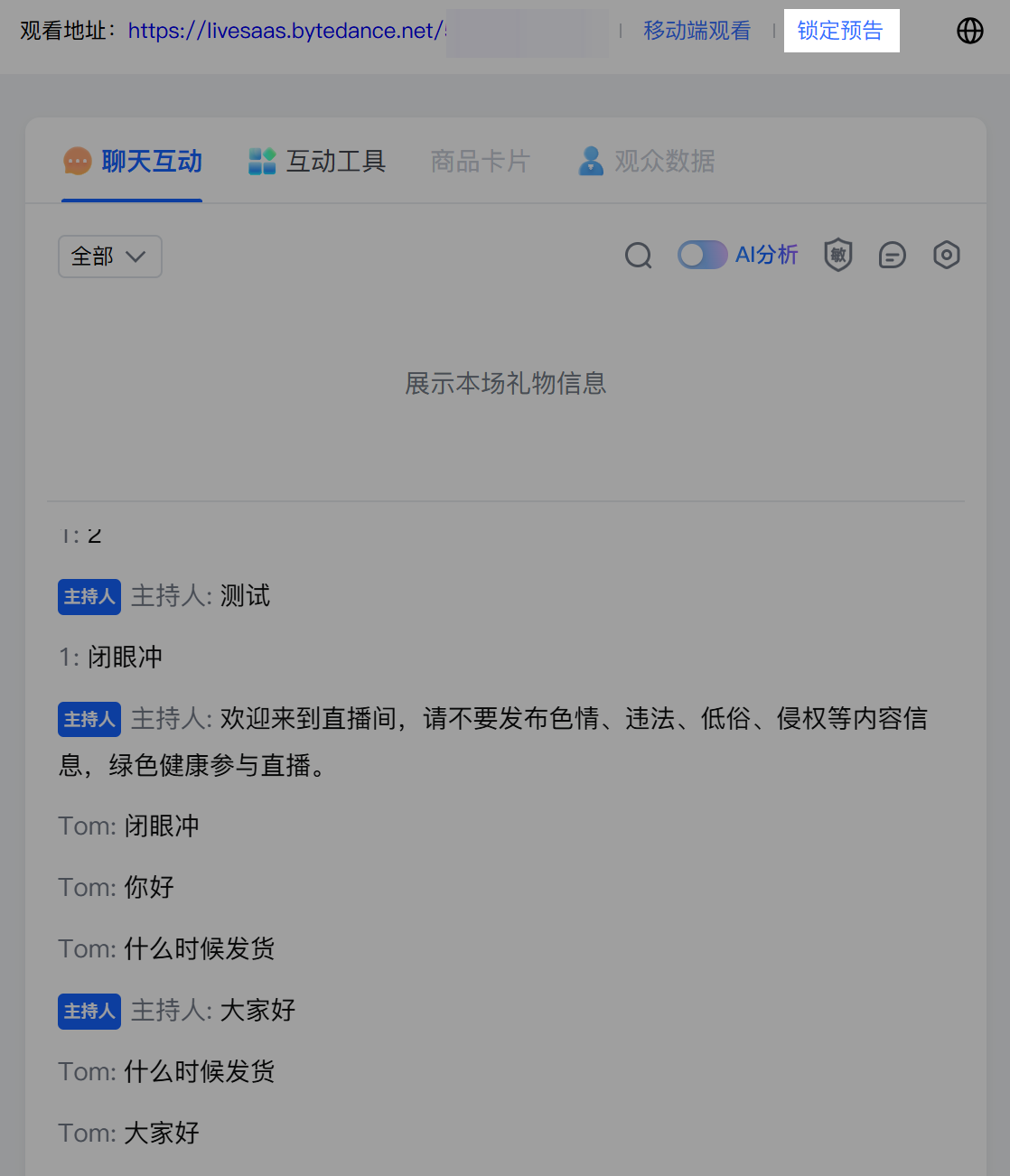Open the livesaas.bytedance.net watch URL
Screen dimensions: 1010x1176
[x=287, y=31]
